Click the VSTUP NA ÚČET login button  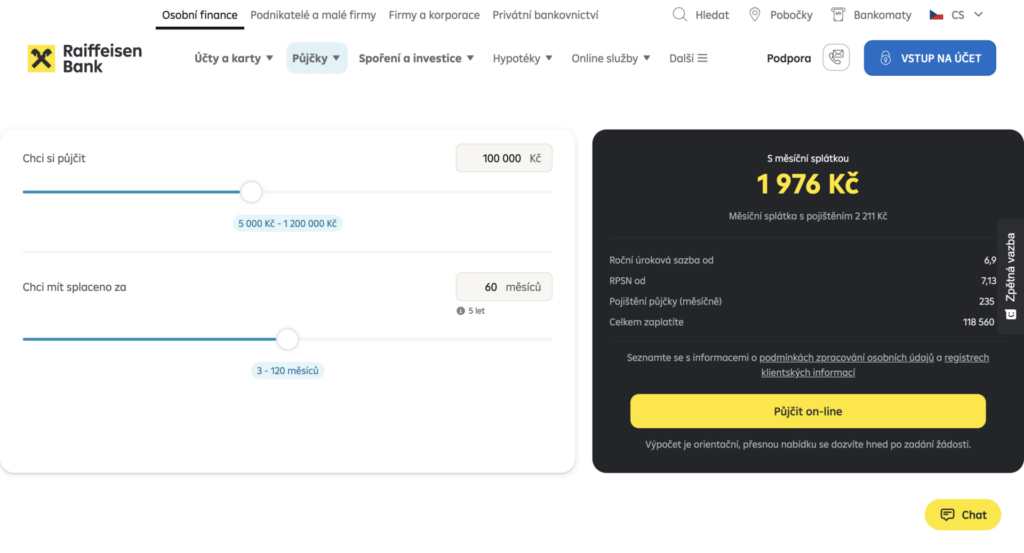[930, 58]
